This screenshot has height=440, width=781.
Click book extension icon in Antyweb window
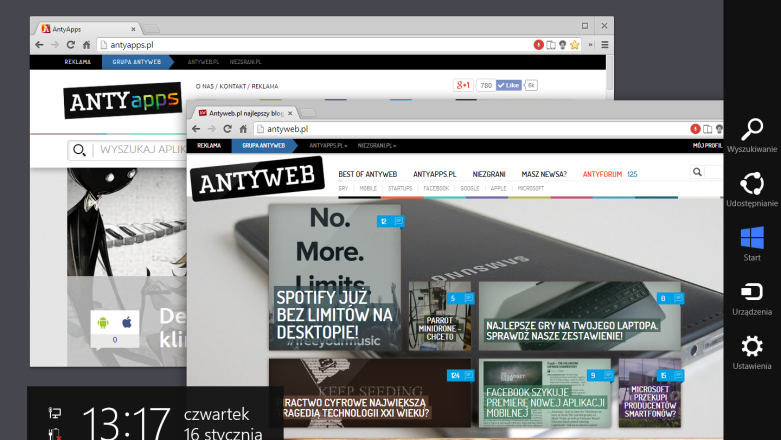click(x=707, y=129)
